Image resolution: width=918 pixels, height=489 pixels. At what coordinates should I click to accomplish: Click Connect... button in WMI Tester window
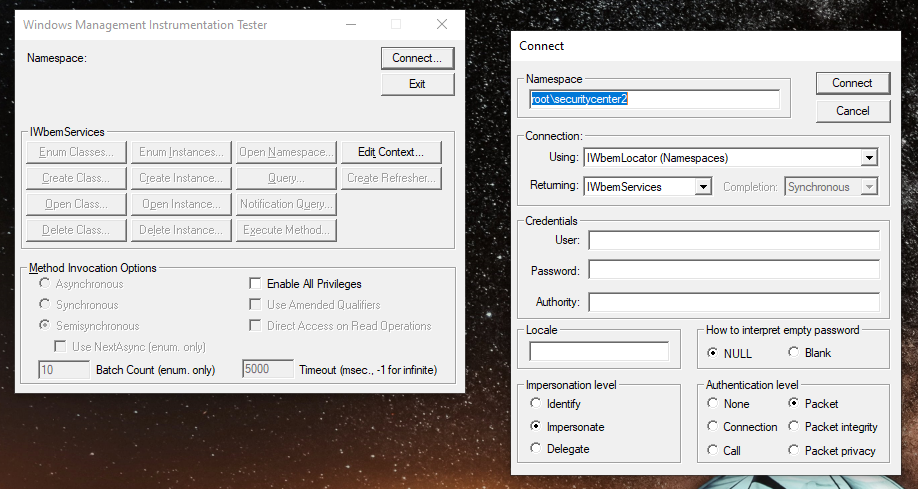tap(417, 58)
